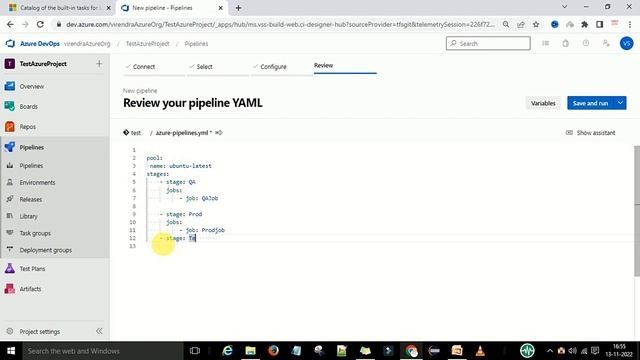Open the VS account avatar
This screenshot has width=640, height=360.
(627, 43)
